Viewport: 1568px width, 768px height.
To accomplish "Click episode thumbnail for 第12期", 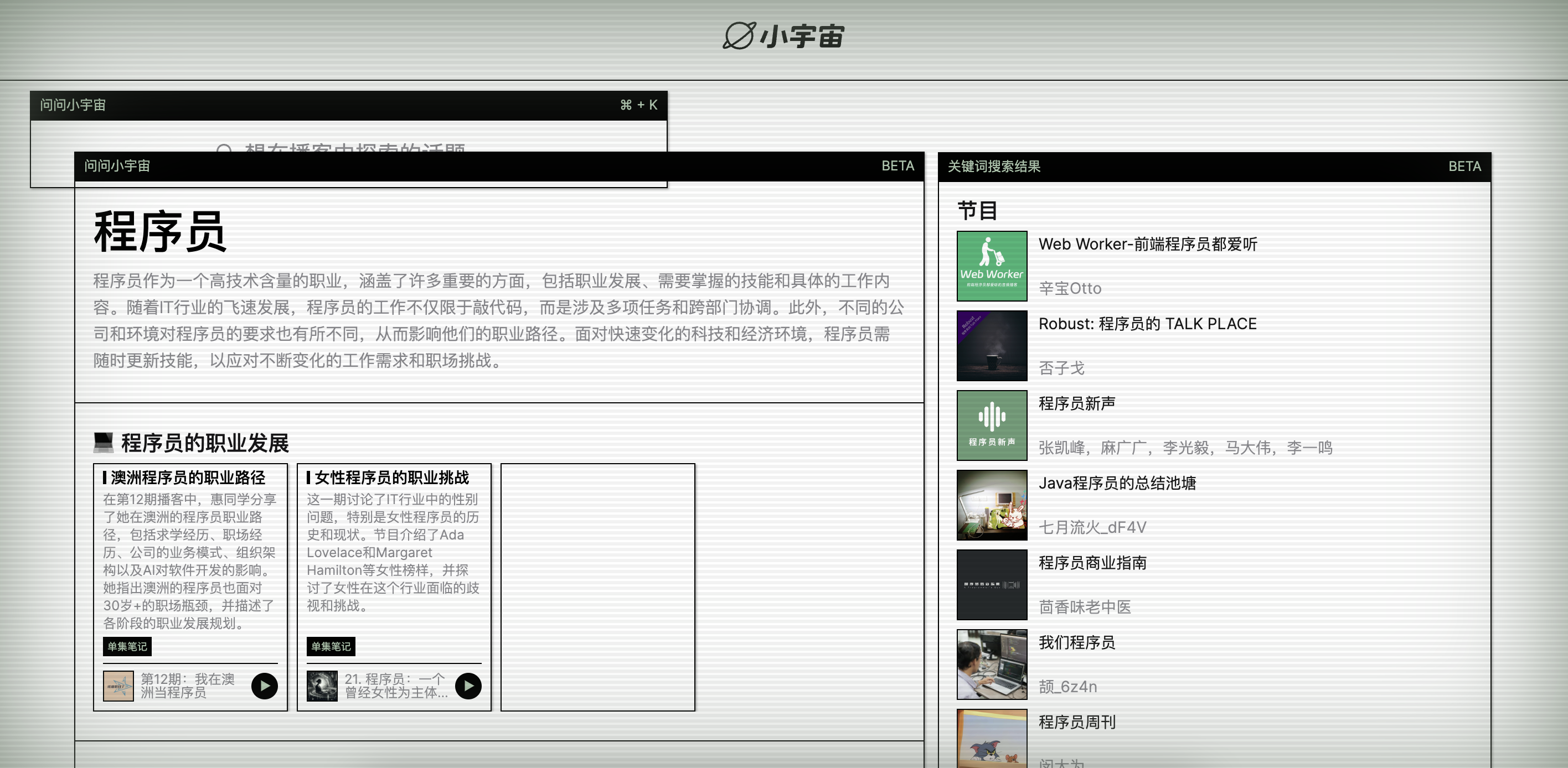I will pyautogui.click(x=118, y=686).
